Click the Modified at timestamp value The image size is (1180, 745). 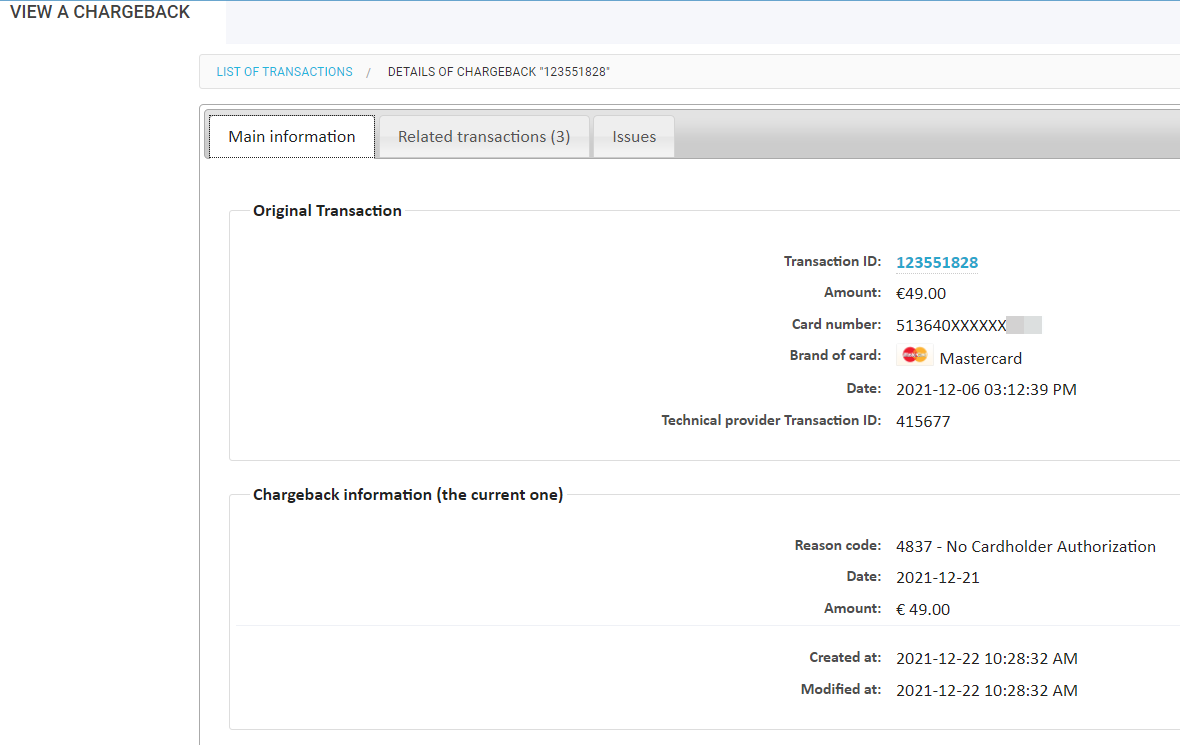tap(986, 690)
